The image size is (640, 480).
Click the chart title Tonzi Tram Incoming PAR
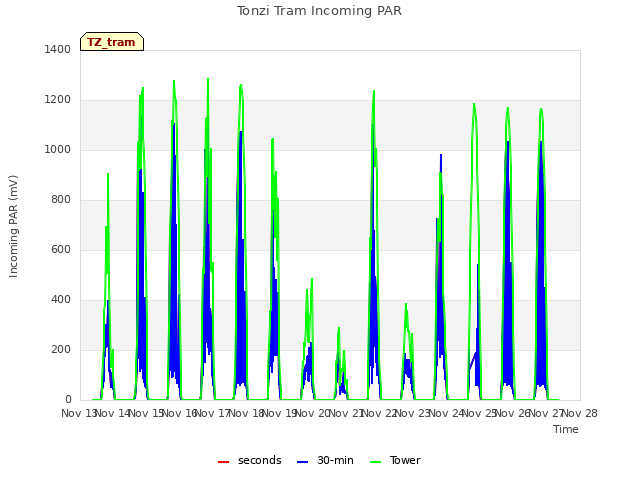click(320, 11)
